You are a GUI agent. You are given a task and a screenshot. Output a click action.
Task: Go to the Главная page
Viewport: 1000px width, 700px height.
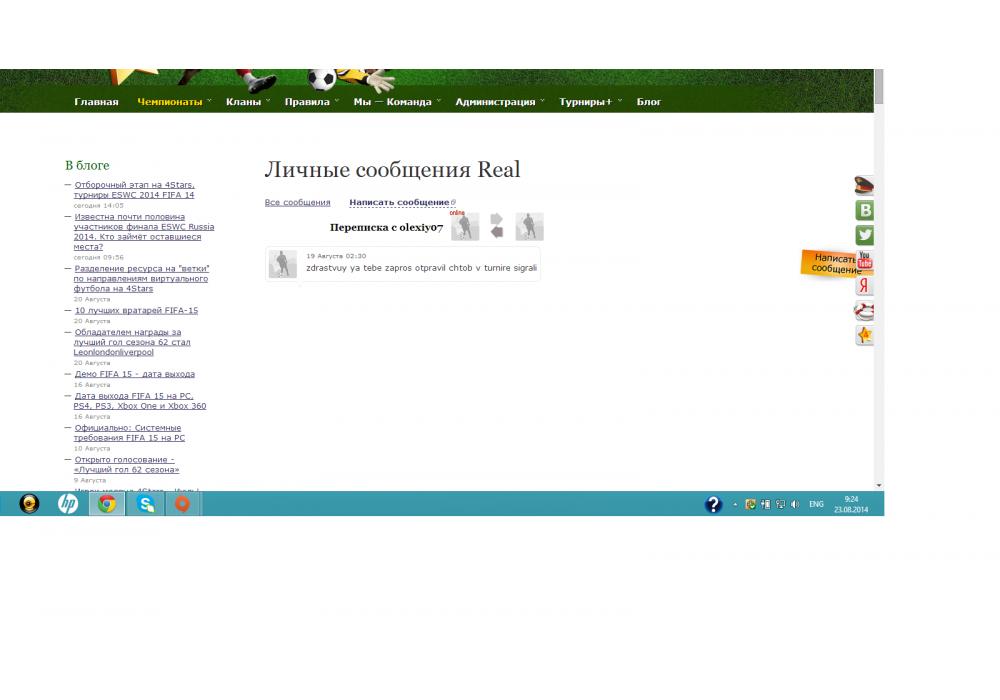pyautogui.click(x=96, y=102)
